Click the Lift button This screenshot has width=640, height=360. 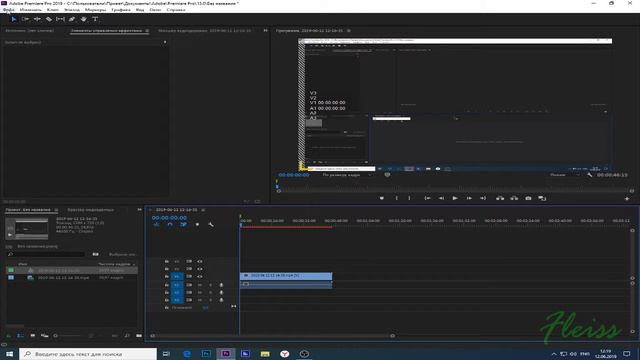click(500, 198)
